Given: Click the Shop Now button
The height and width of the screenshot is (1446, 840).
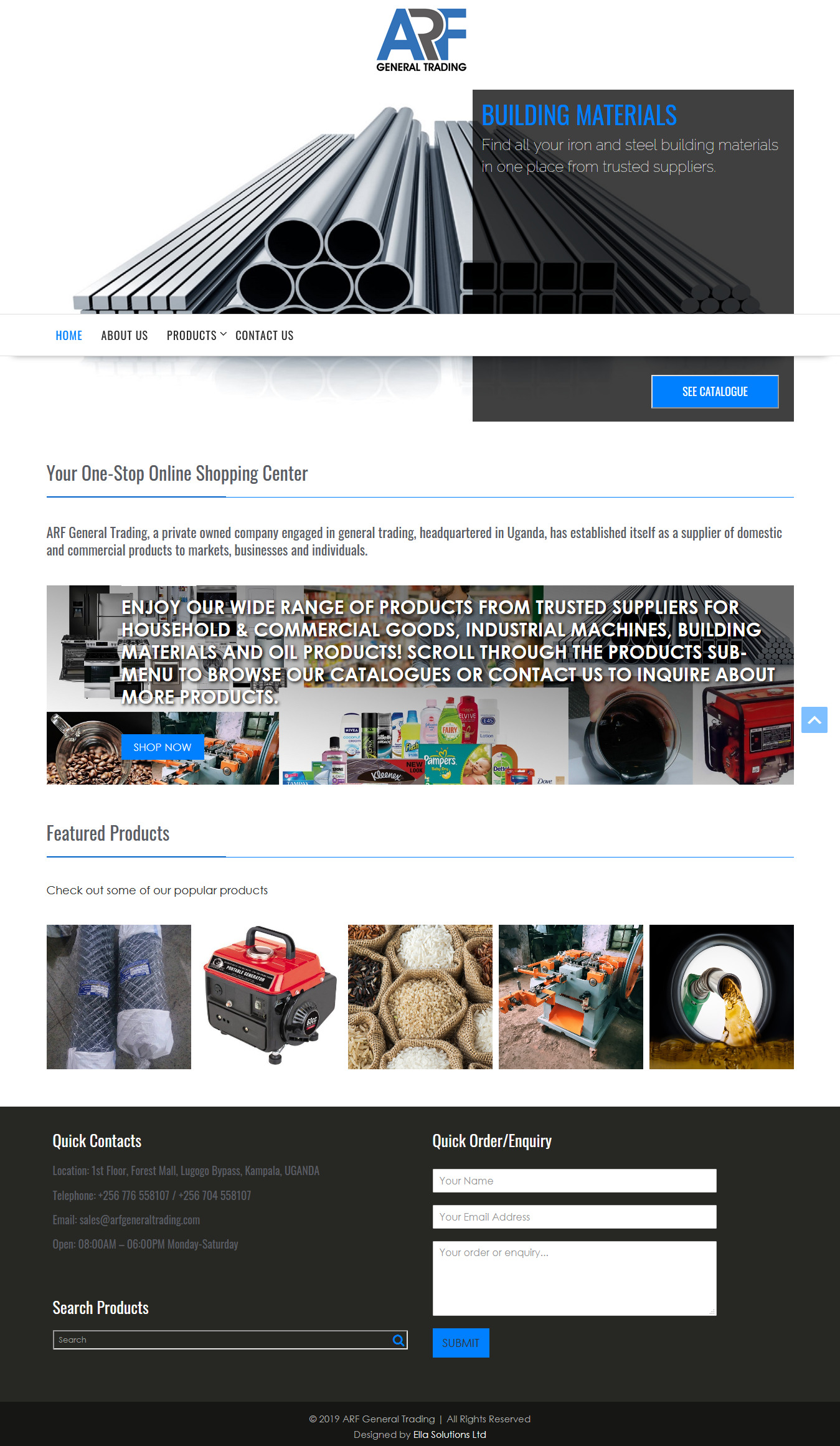Looking at the screenshot, I should point(163,747).
